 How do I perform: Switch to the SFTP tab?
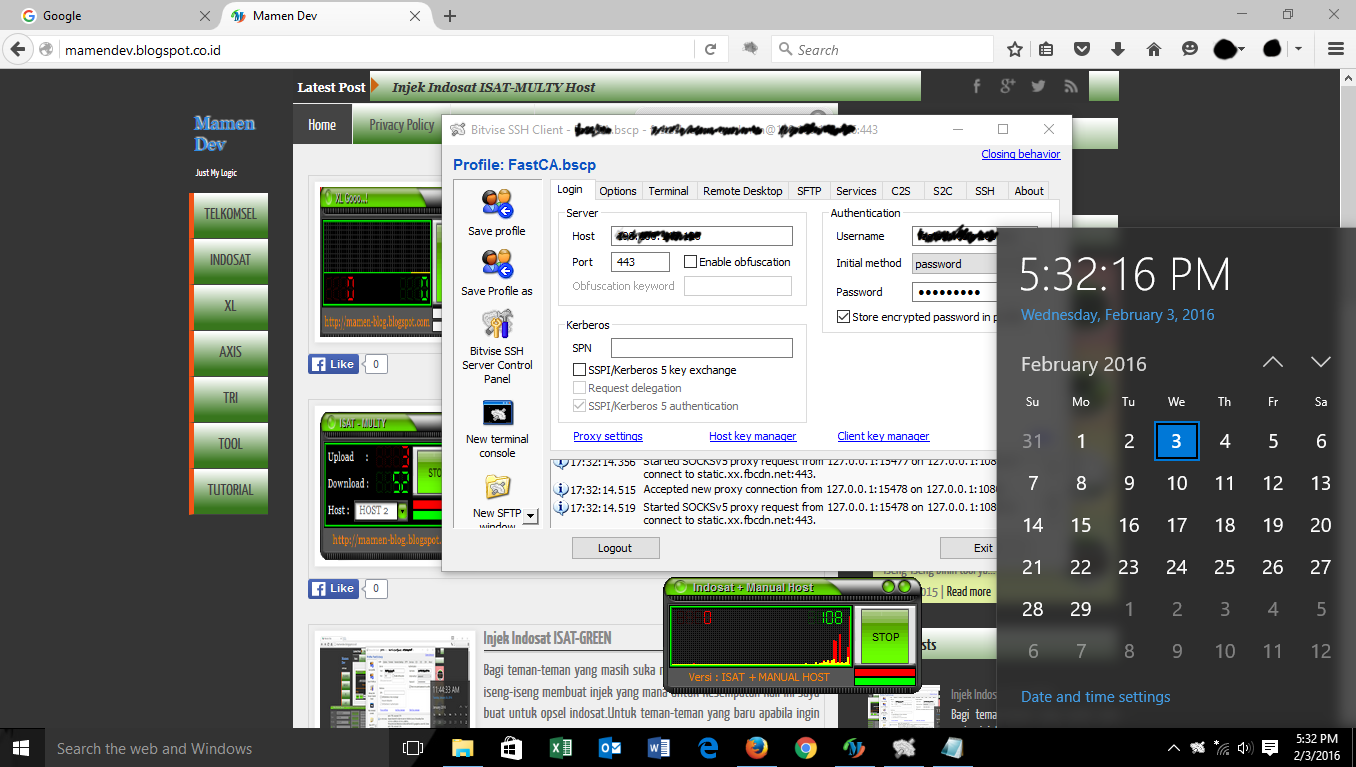tap(809, 191)
